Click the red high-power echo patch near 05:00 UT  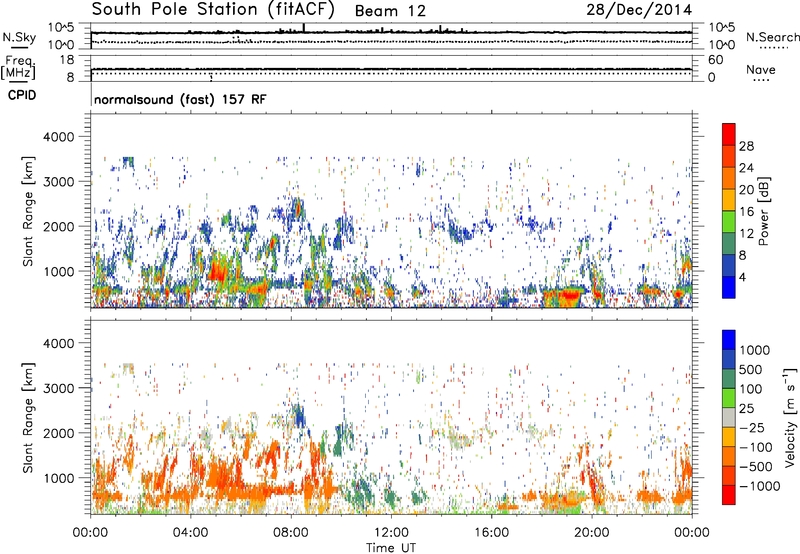(x=218, y=270)
